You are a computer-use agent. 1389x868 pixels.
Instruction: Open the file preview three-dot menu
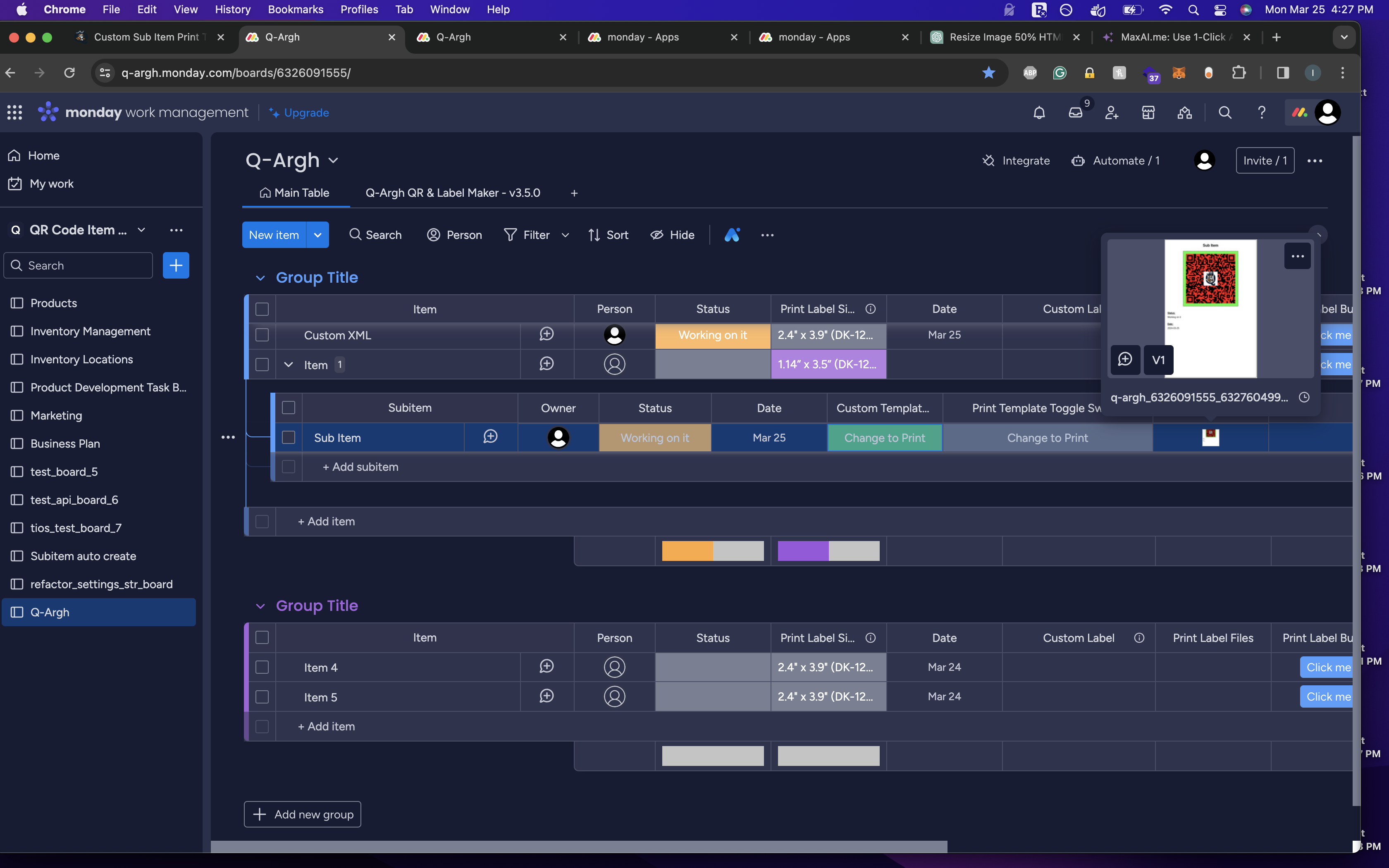[1297, 256]
